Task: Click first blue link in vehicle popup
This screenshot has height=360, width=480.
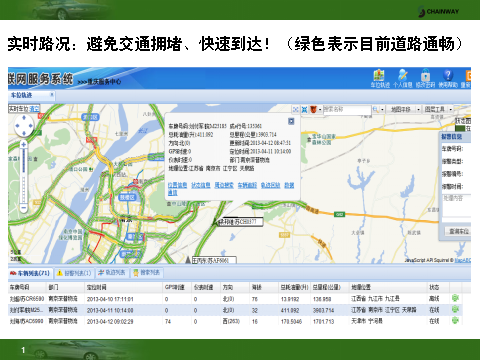Action: coord(177,185)
